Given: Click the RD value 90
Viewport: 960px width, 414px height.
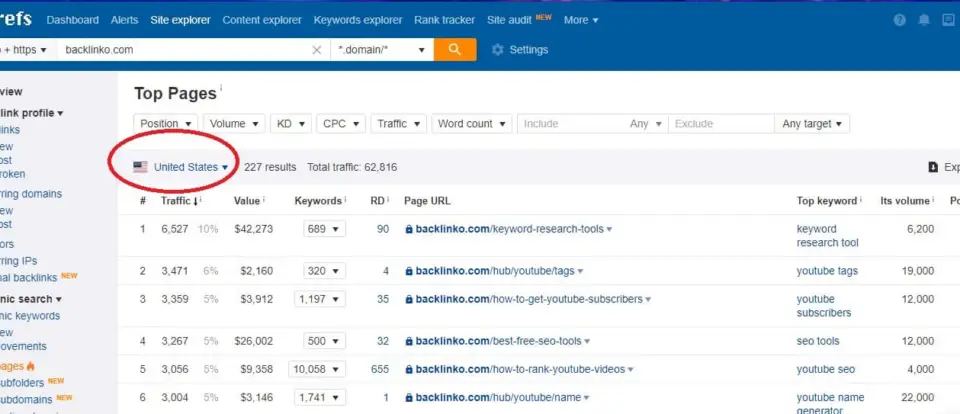Looking at the screenshot, I should click(x=383, y=229).
